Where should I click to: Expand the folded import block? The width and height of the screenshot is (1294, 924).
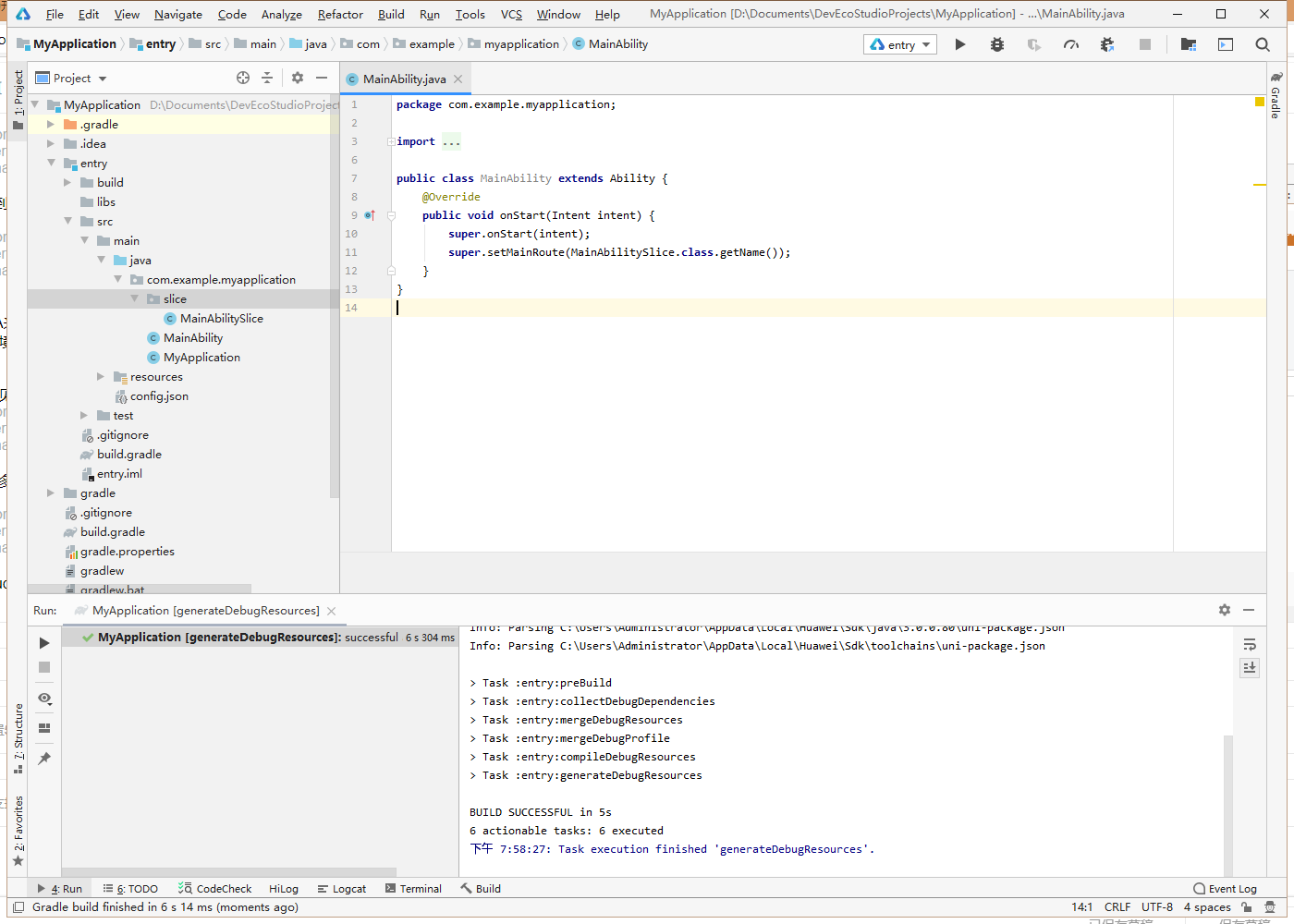point(390,141)
